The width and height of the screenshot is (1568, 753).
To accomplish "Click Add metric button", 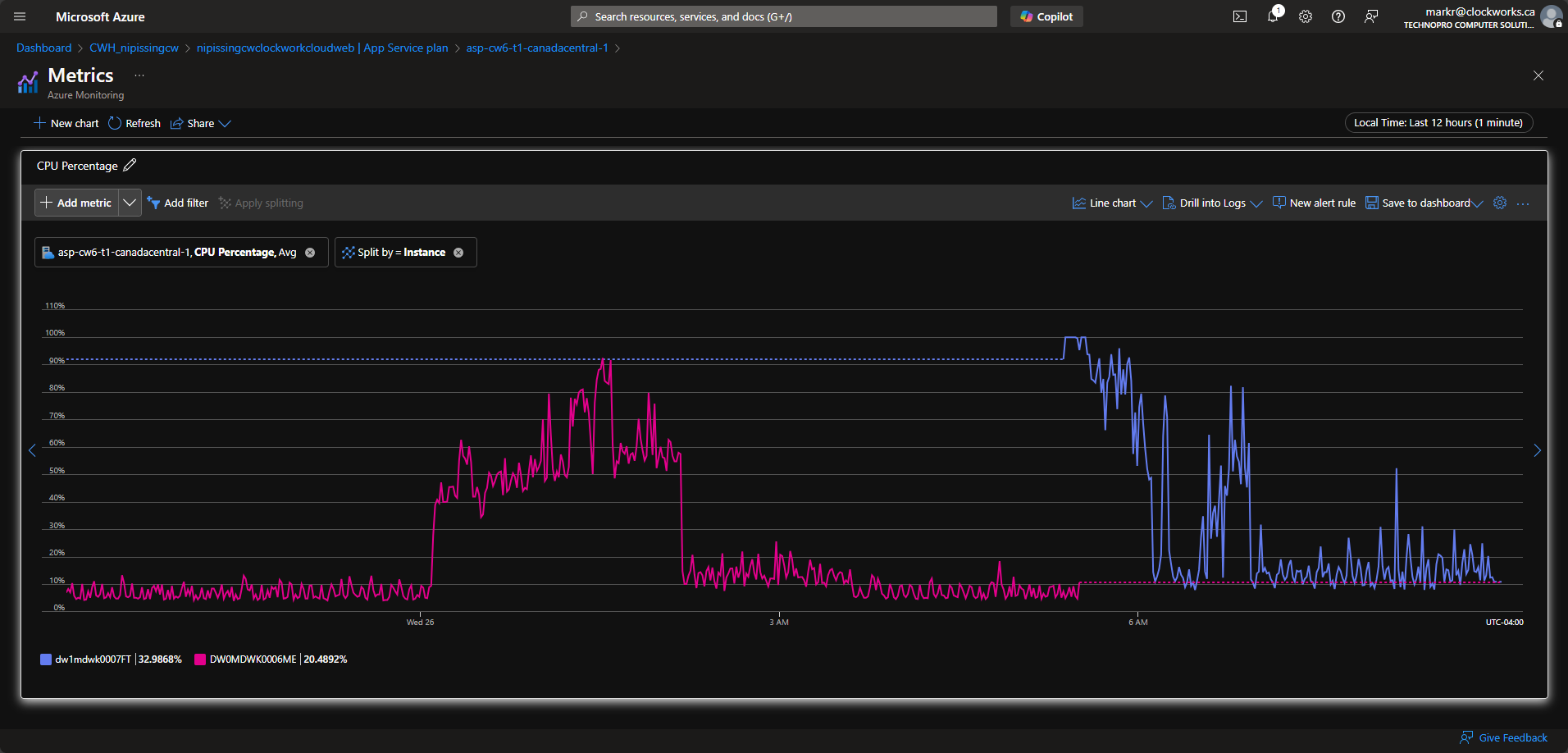I will pyautogui.click(x=77, y=203).
